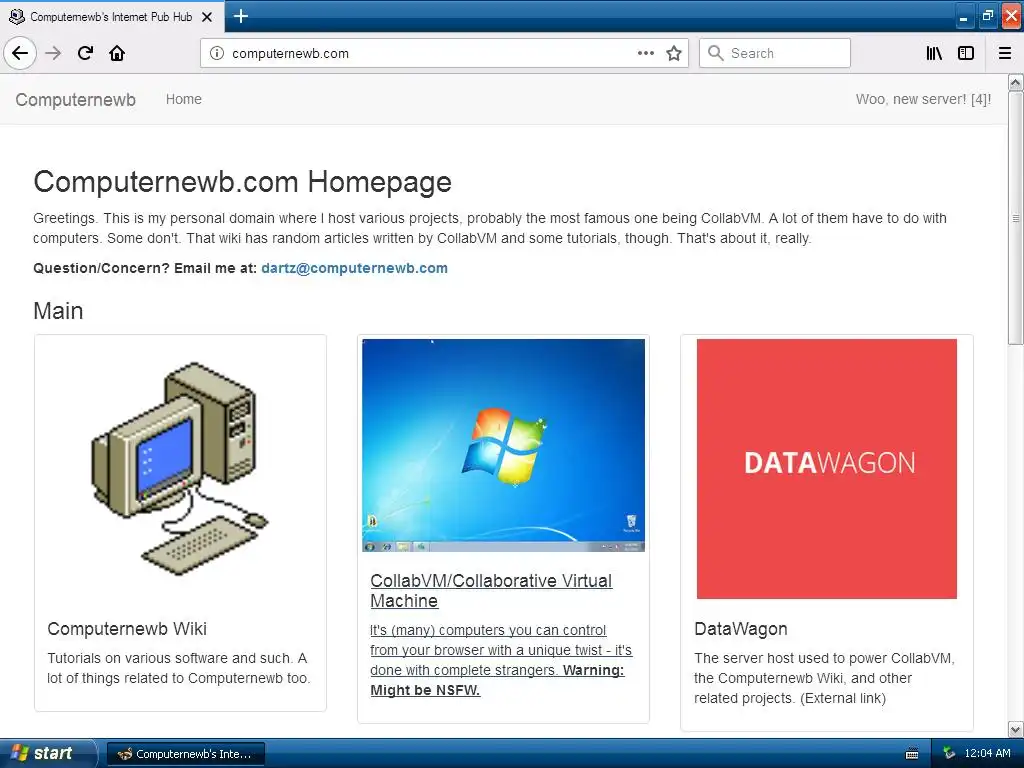Click the 'Main' section heading
The height and width of the screenshot is (768, 1024).
tap(58, 311)
